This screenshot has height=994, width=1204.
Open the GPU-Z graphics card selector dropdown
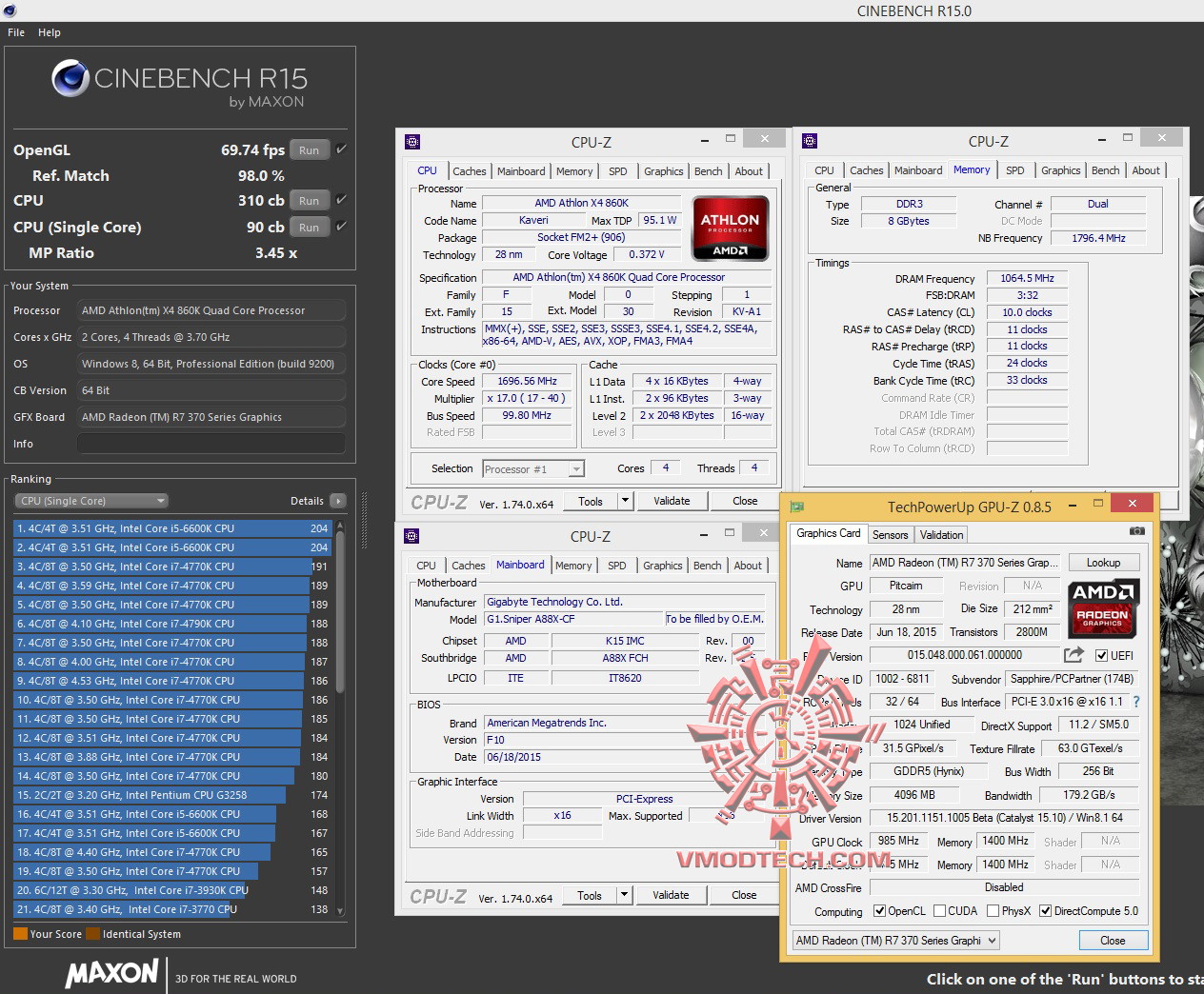tap(895, 941)
